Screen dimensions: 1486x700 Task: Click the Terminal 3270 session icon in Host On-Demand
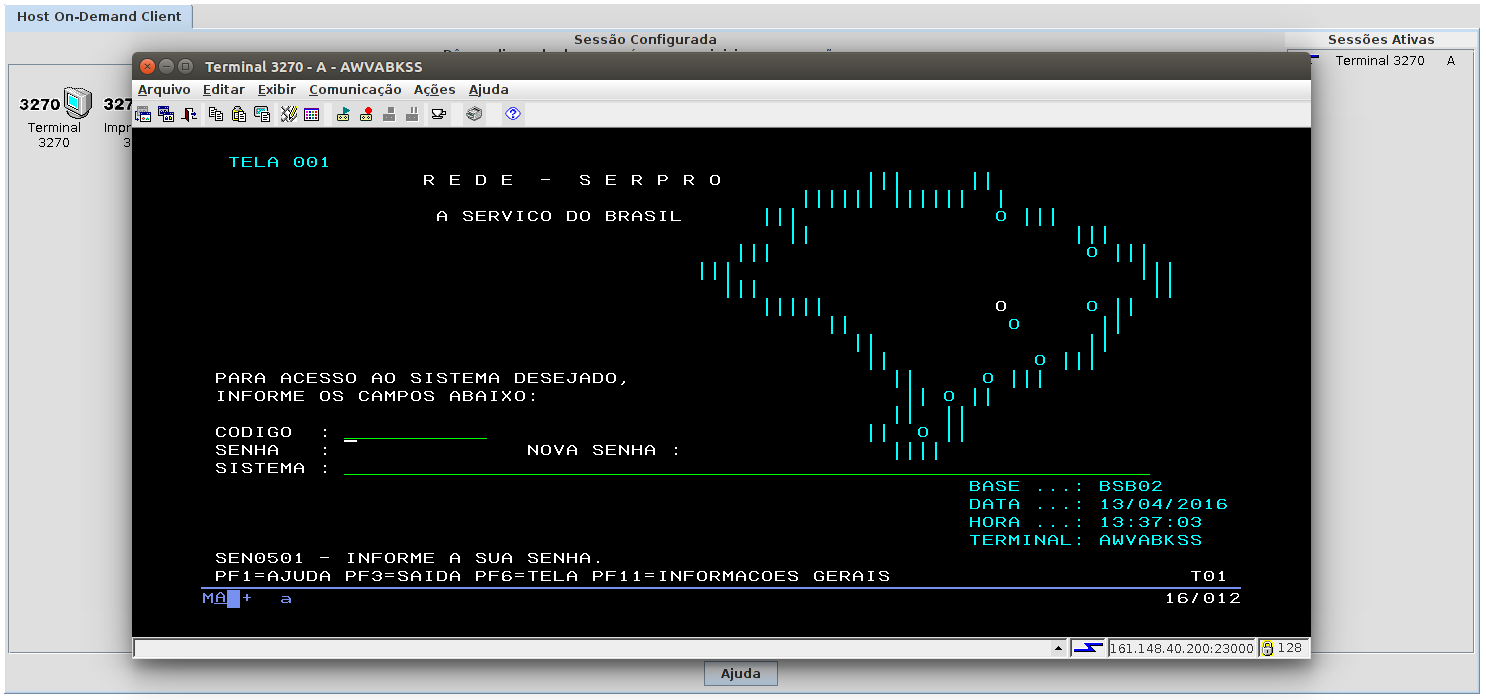tap(54, 118)
